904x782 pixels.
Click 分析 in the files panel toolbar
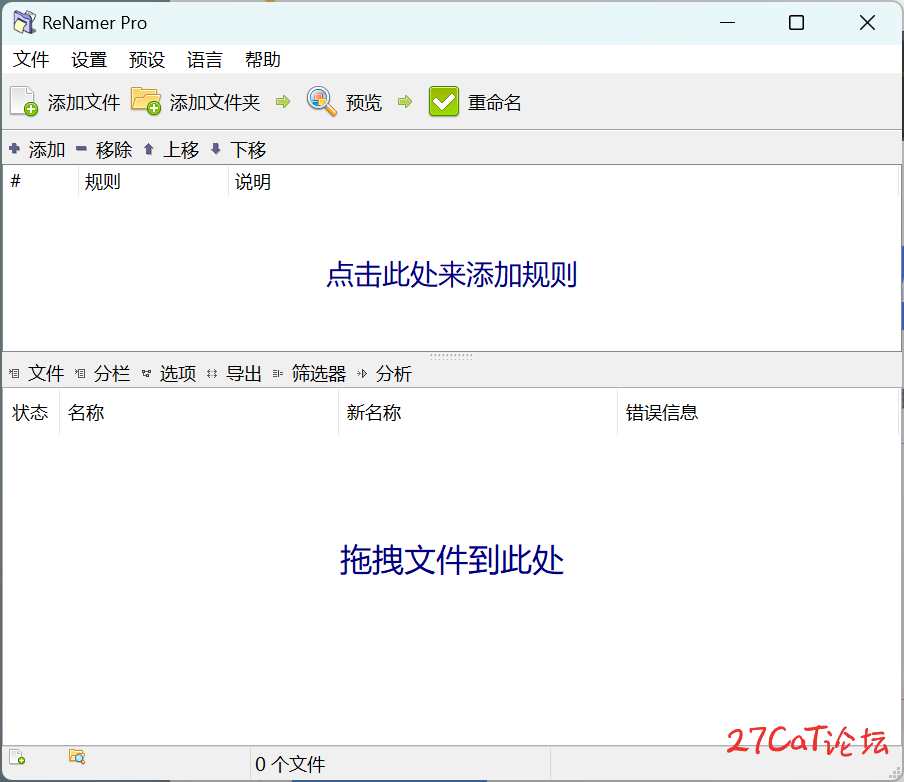click(394, 373)
